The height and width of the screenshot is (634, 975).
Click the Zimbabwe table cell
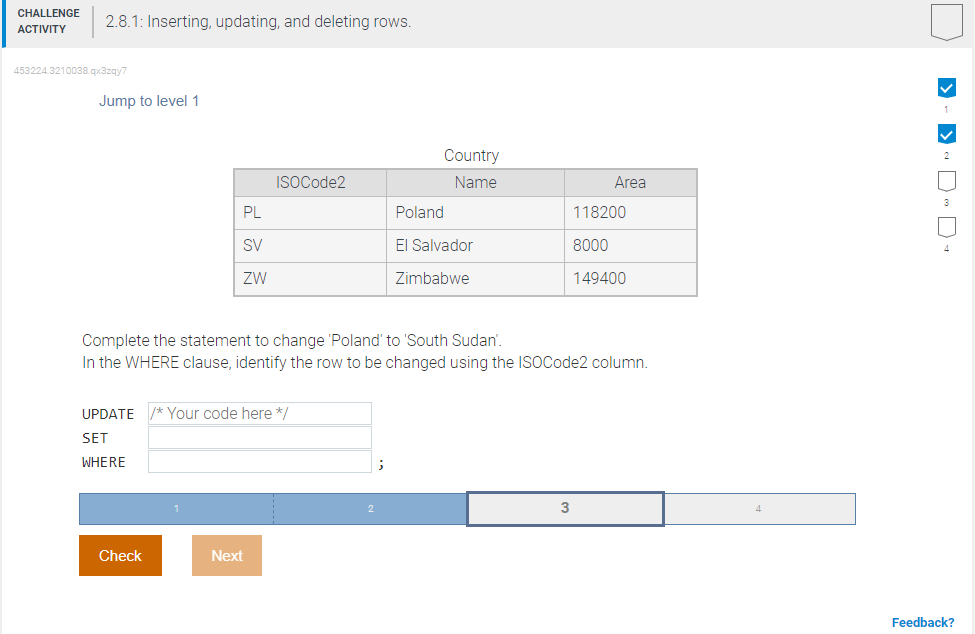click(476, 278)
